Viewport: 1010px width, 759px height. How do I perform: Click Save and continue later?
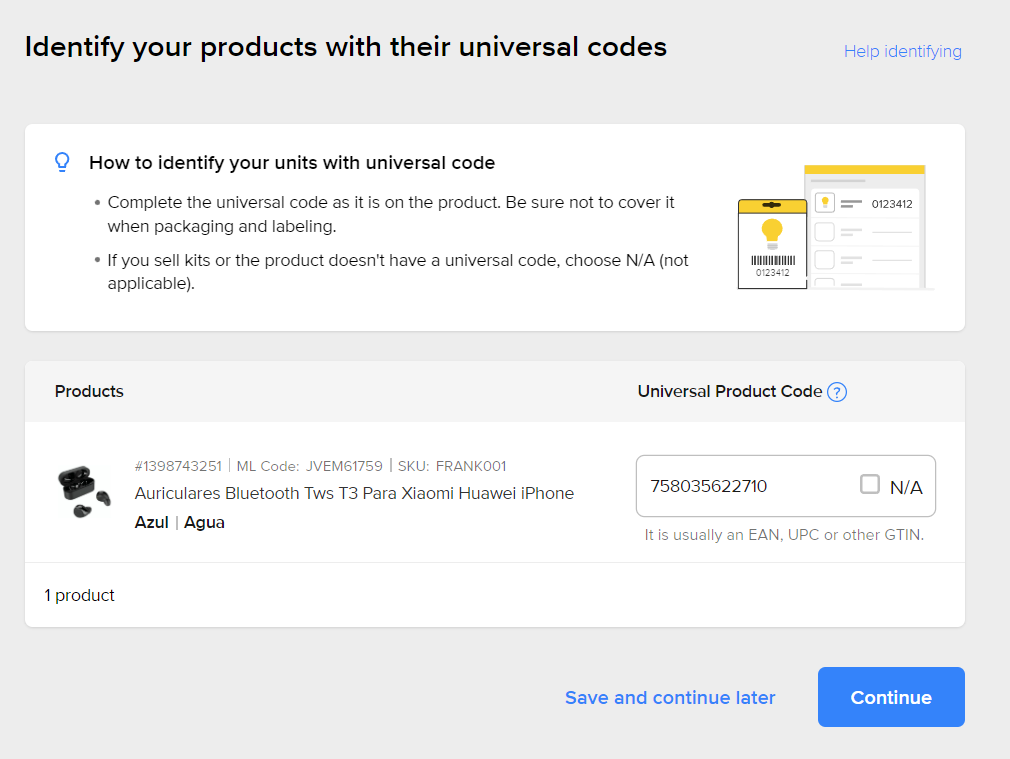670,697
